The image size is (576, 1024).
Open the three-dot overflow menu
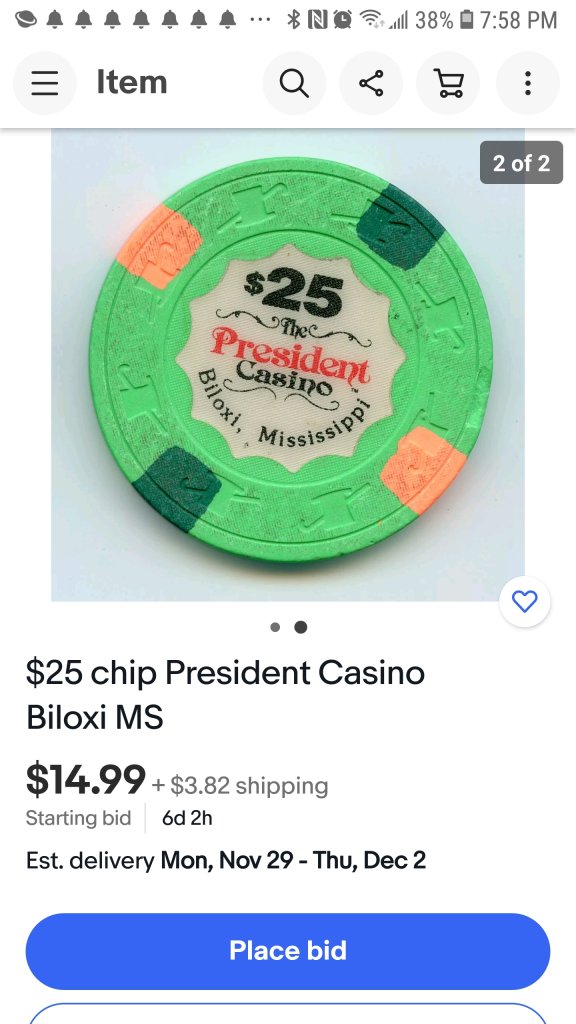point(528,84)
